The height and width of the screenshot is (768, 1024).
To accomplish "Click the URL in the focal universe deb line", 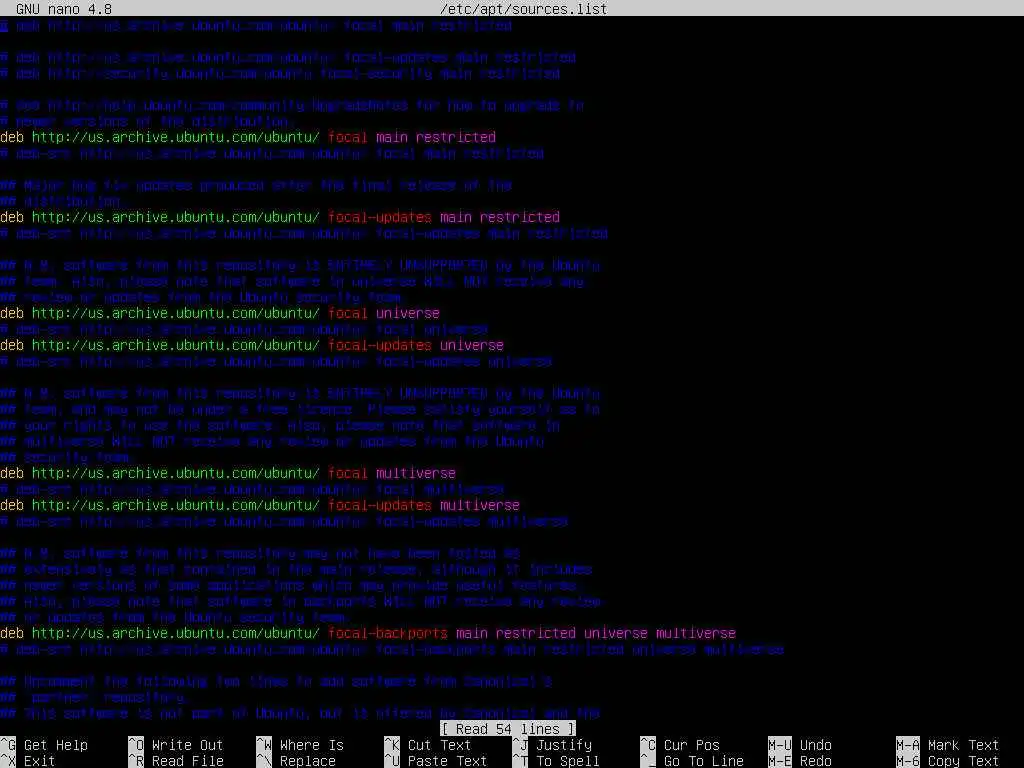I will pos(176,313).
